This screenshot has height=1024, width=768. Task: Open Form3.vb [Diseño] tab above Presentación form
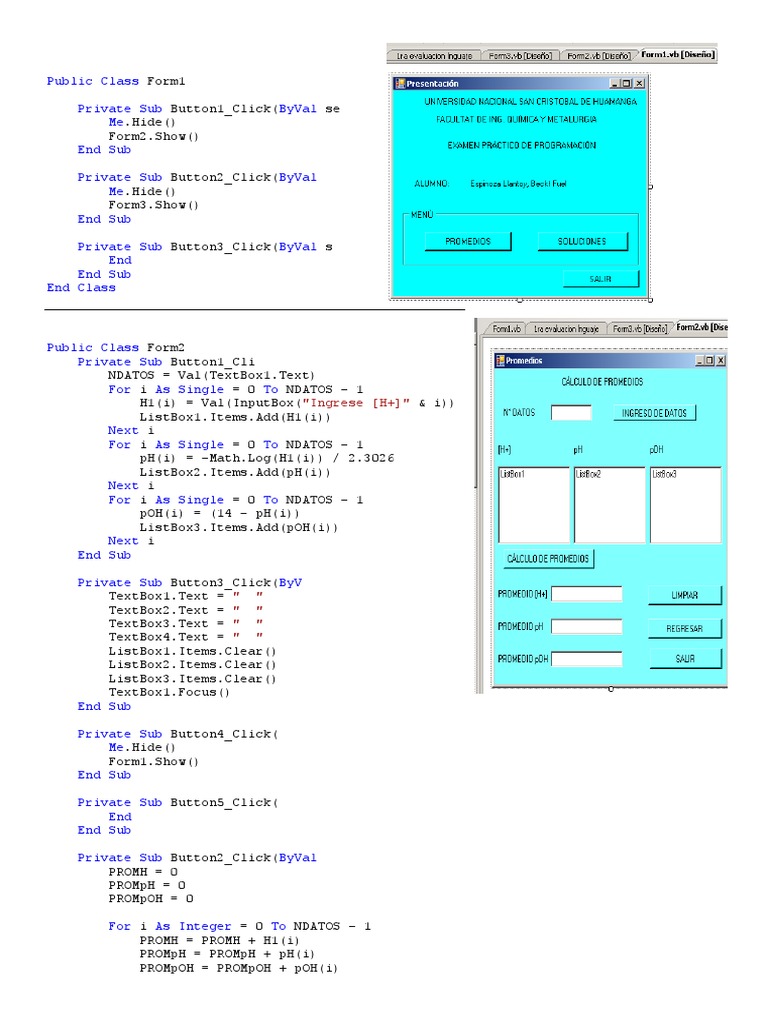(x=520, y=56)
